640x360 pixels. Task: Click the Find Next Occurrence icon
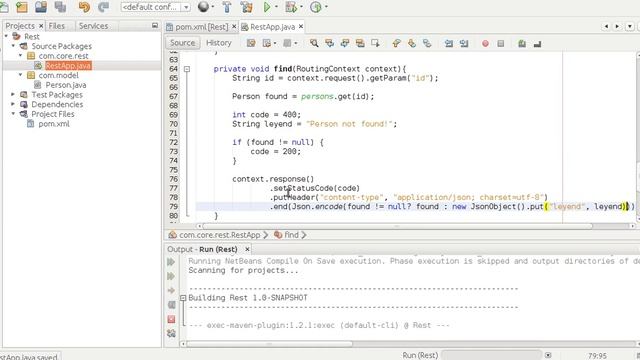[x=344, y=43]
